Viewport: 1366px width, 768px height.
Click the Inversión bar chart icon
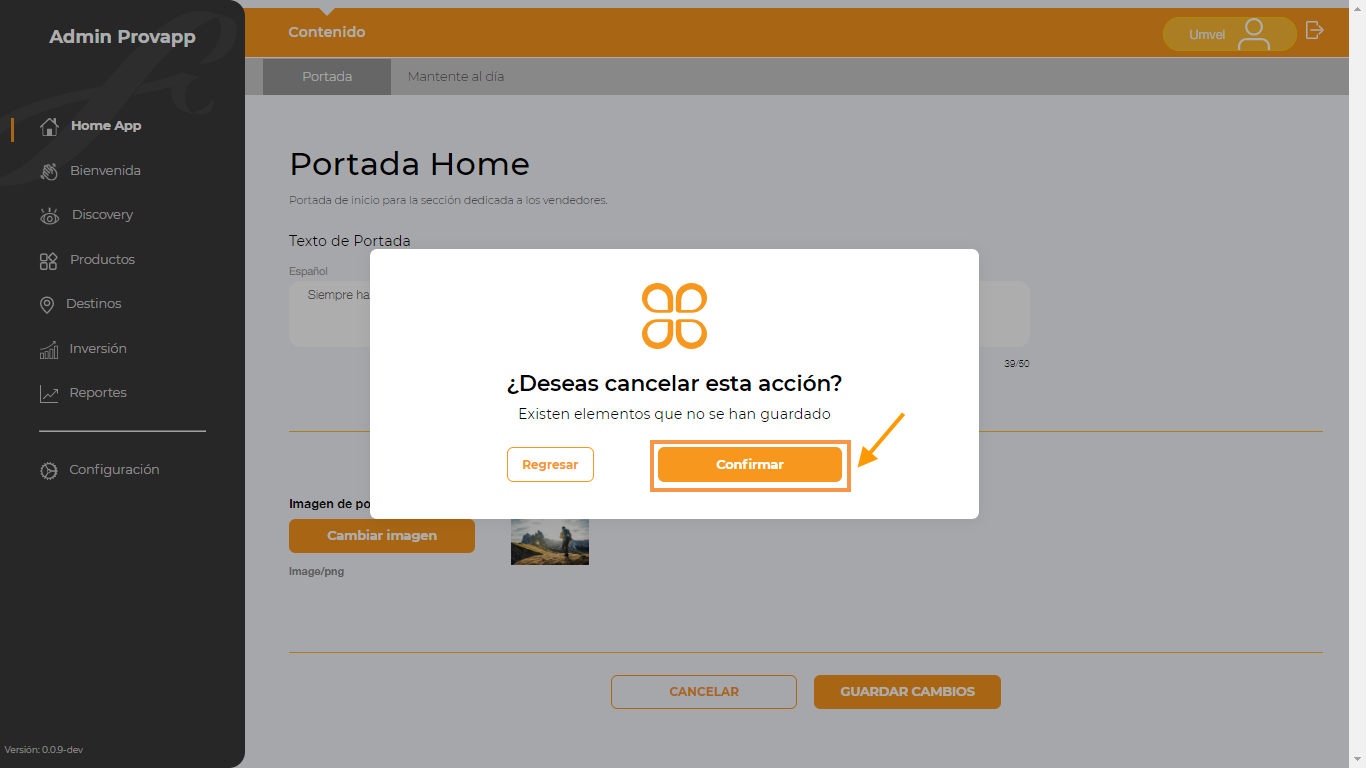[x=49, y=349]
